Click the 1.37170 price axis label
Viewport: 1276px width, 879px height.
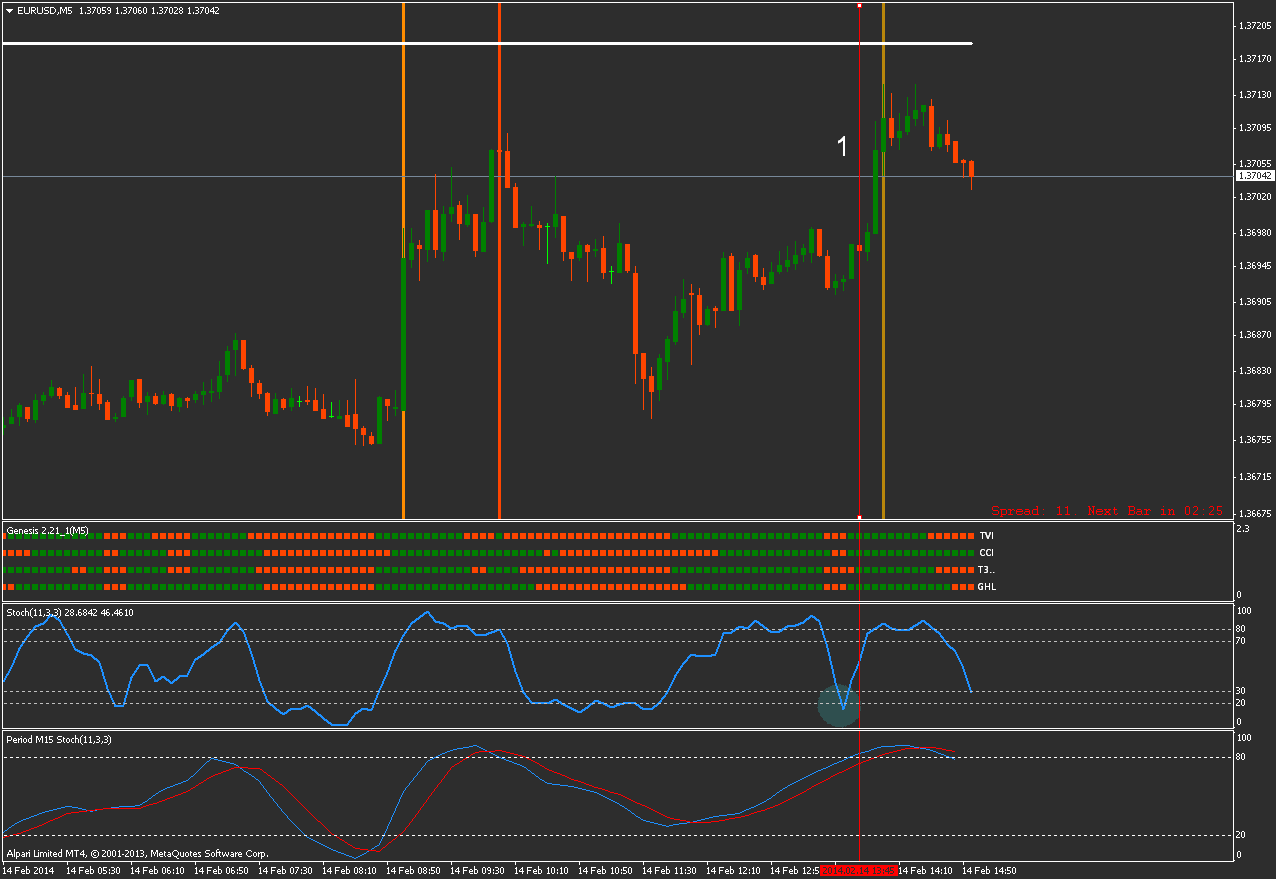point(1254,59)
